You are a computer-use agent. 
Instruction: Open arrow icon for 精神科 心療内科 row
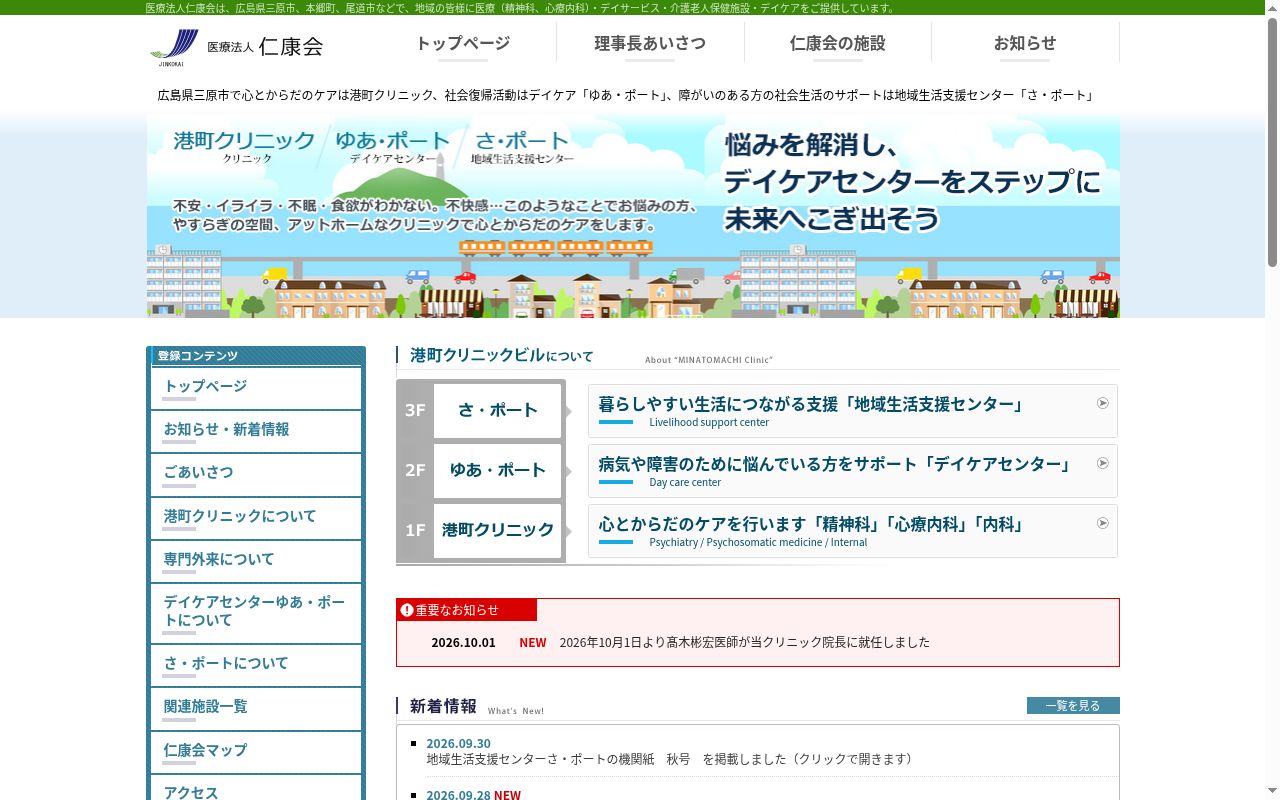click(x=1103, y=523)
